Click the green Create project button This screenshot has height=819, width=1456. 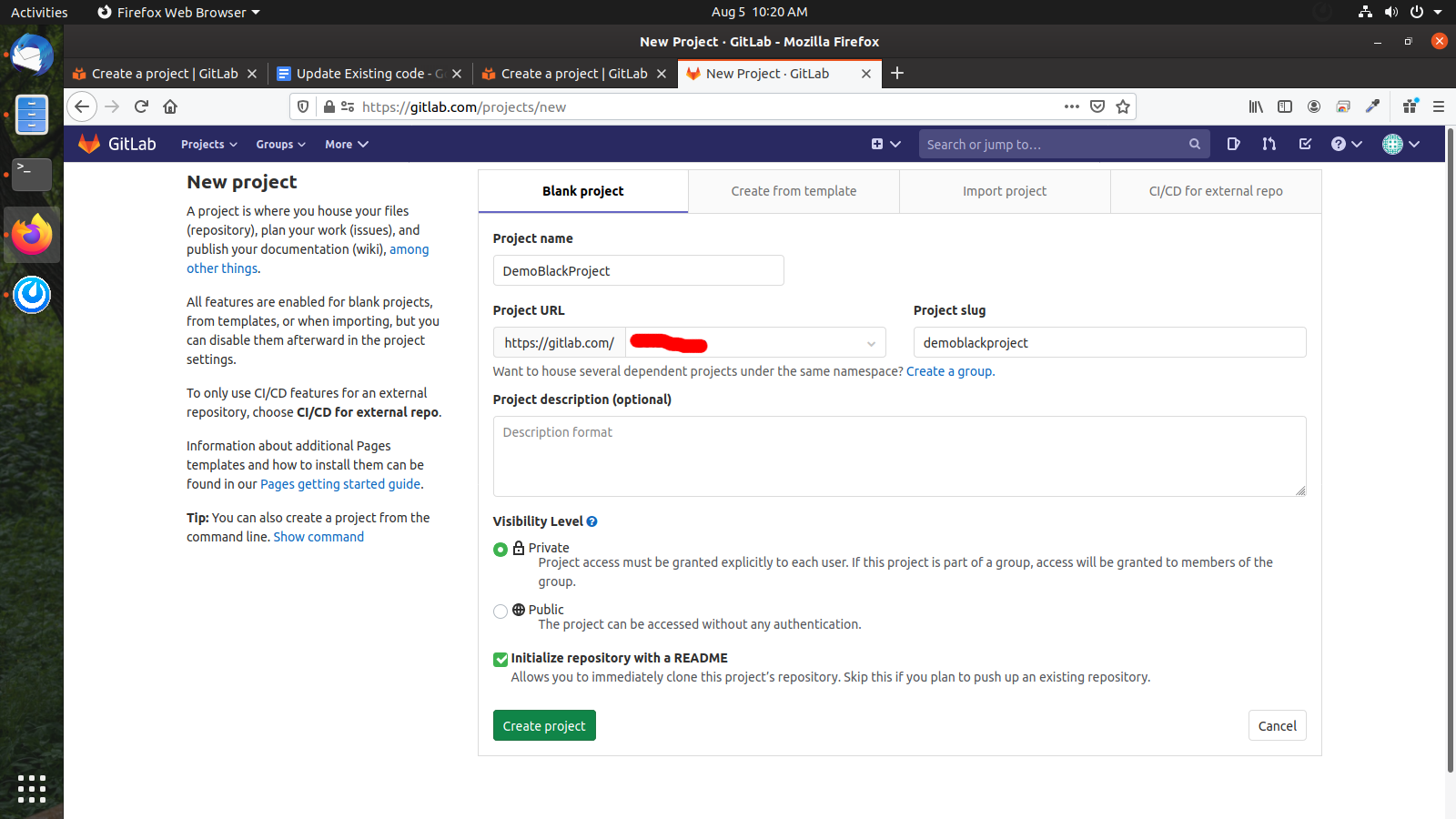point(544,725)
